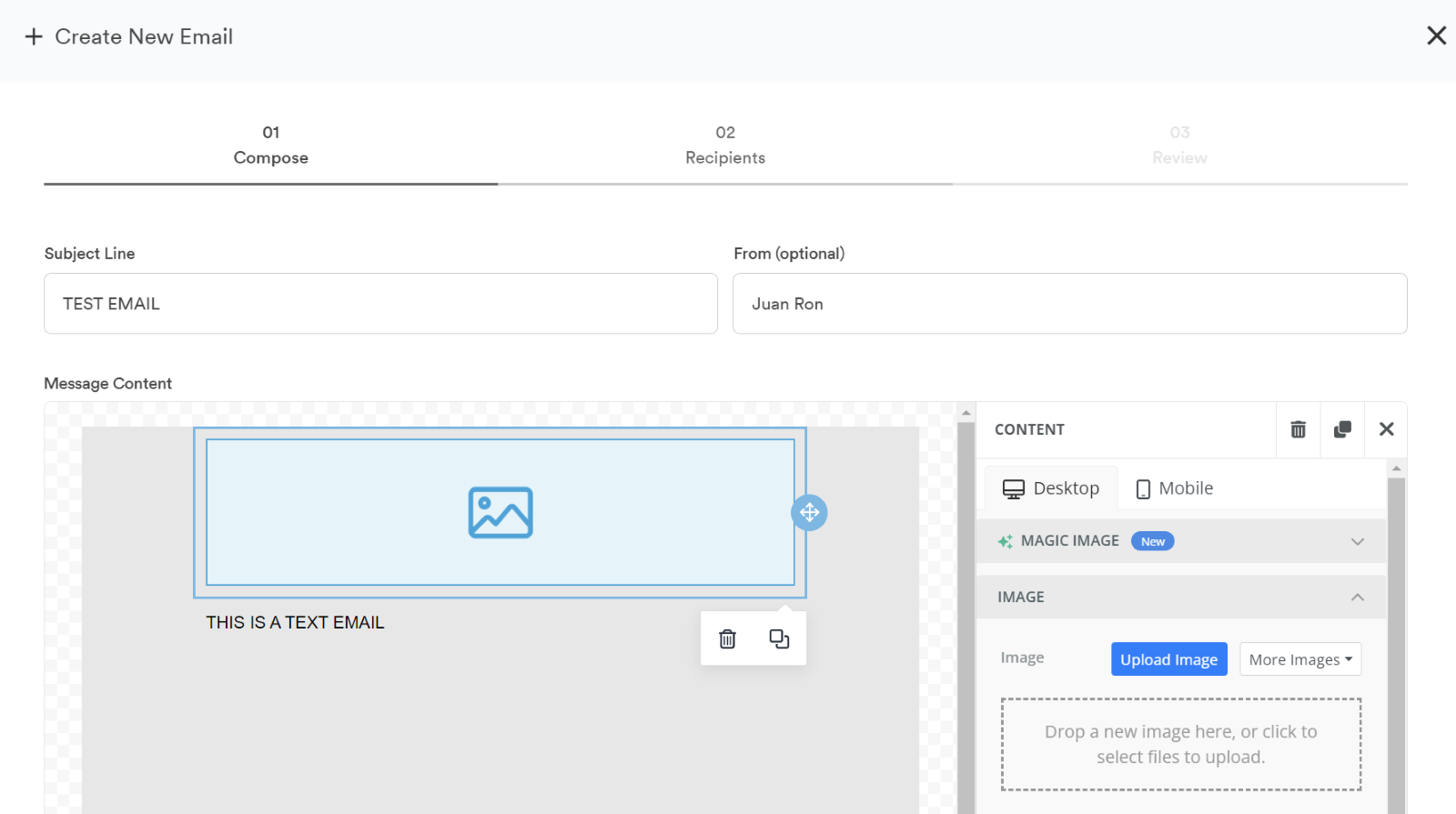Duplicate content via panel header icon

(1342, 429)
